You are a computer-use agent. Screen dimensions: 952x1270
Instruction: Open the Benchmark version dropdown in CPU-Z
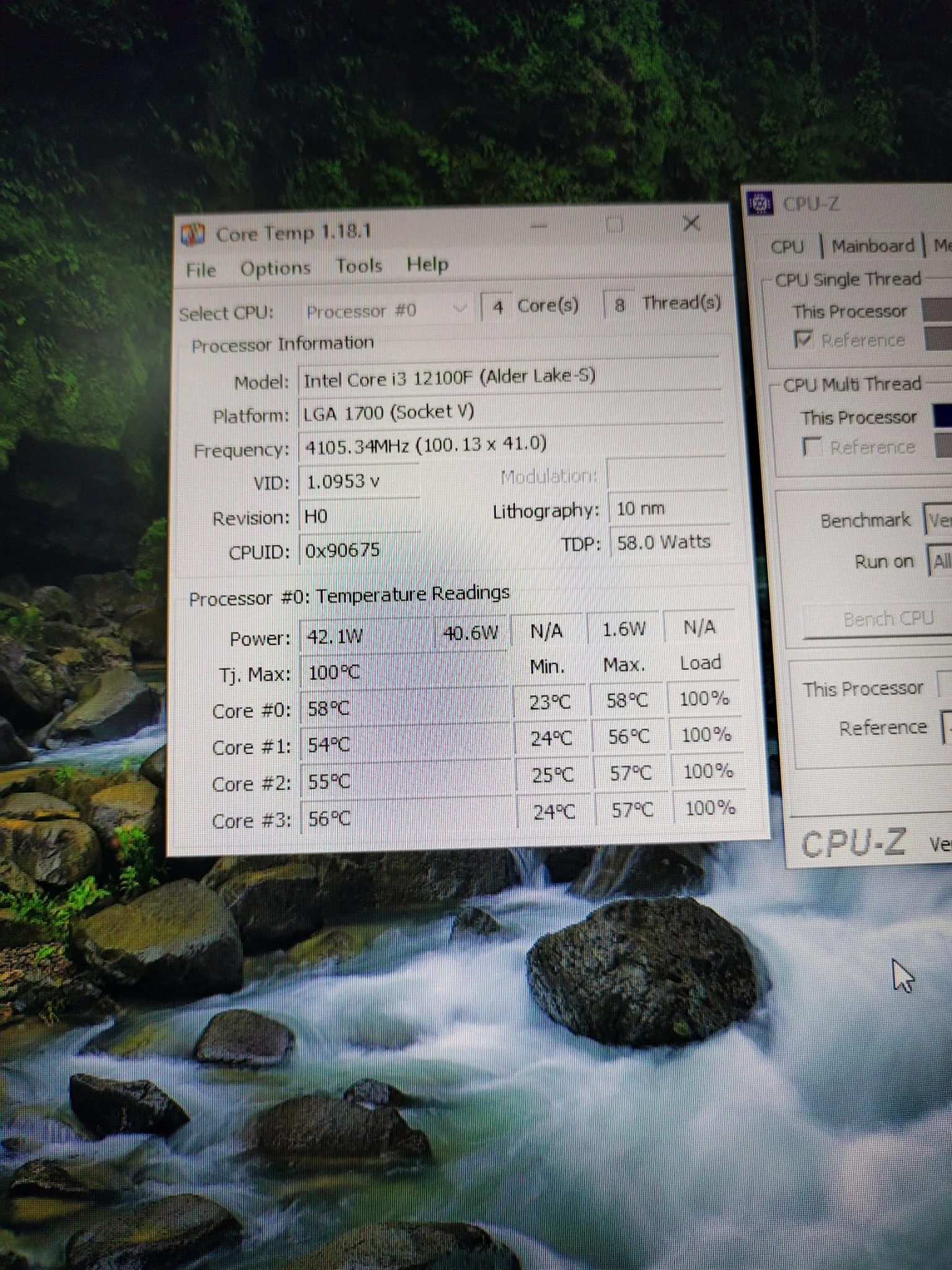pos(938,520)
